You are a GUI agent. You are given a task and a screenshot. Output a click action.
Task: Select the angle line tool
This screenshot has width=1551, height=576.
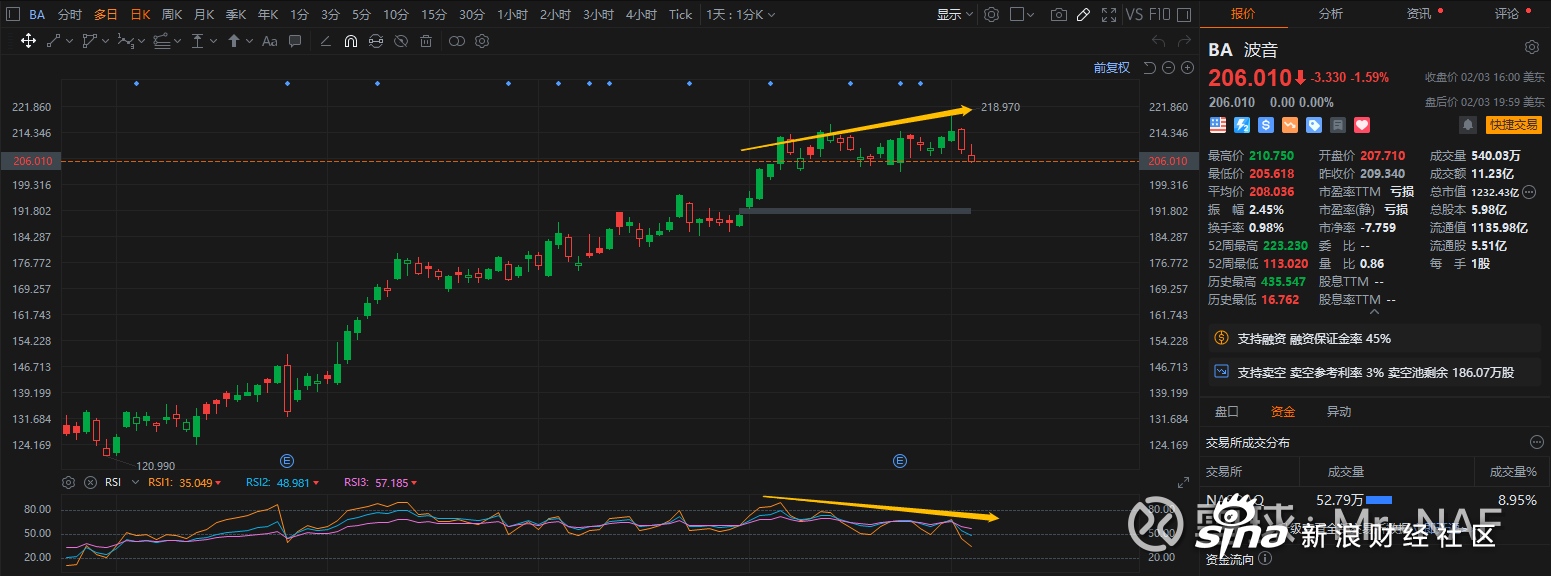pyautogui.click(x=326, y=41)
